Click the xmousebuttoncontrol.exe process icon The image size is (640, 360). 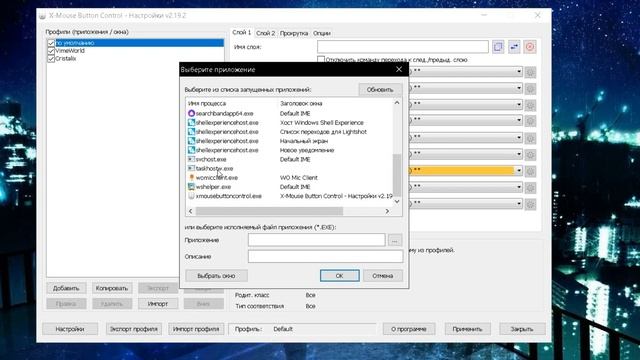click(191, 196)
